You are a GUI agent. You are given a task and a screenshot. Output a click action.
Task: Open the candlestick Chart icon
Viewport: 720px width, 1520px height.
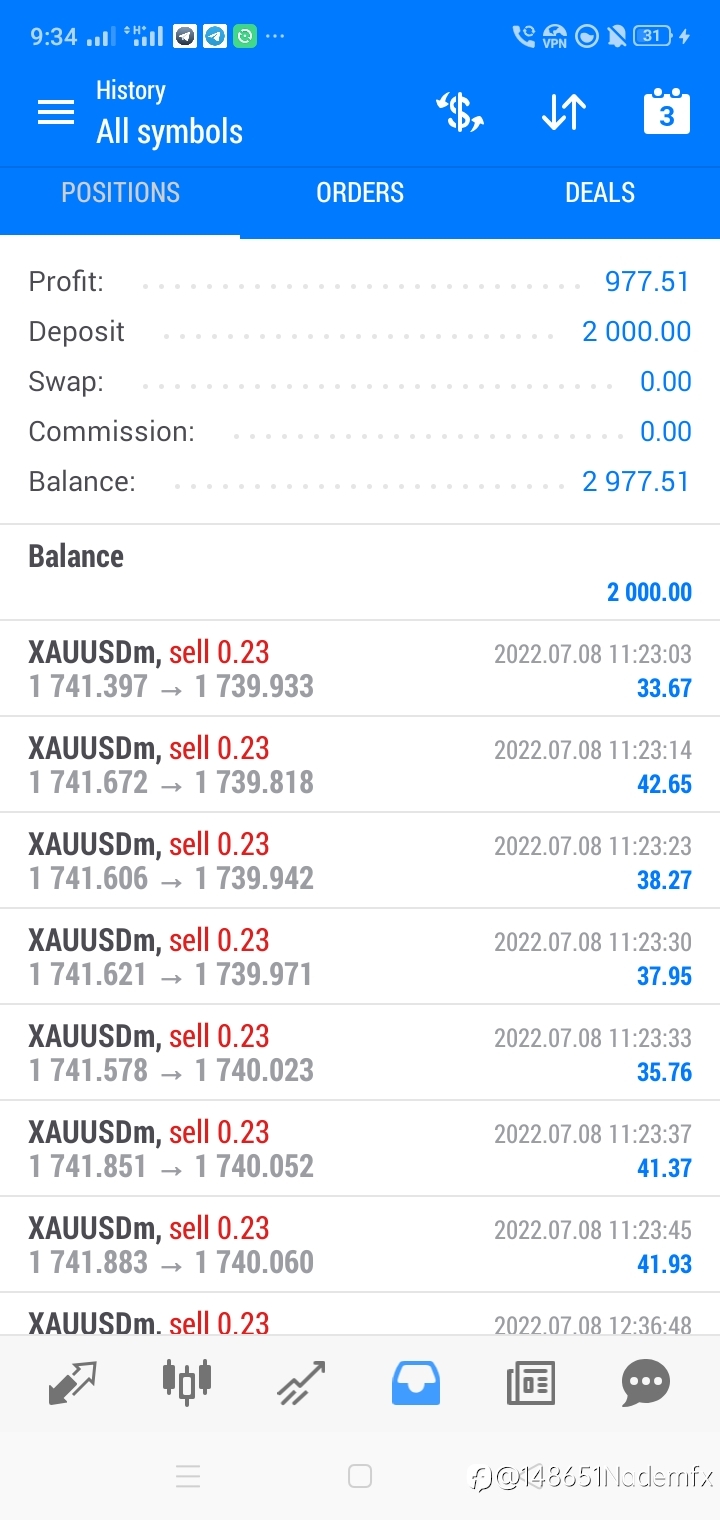coord(187,1381)
